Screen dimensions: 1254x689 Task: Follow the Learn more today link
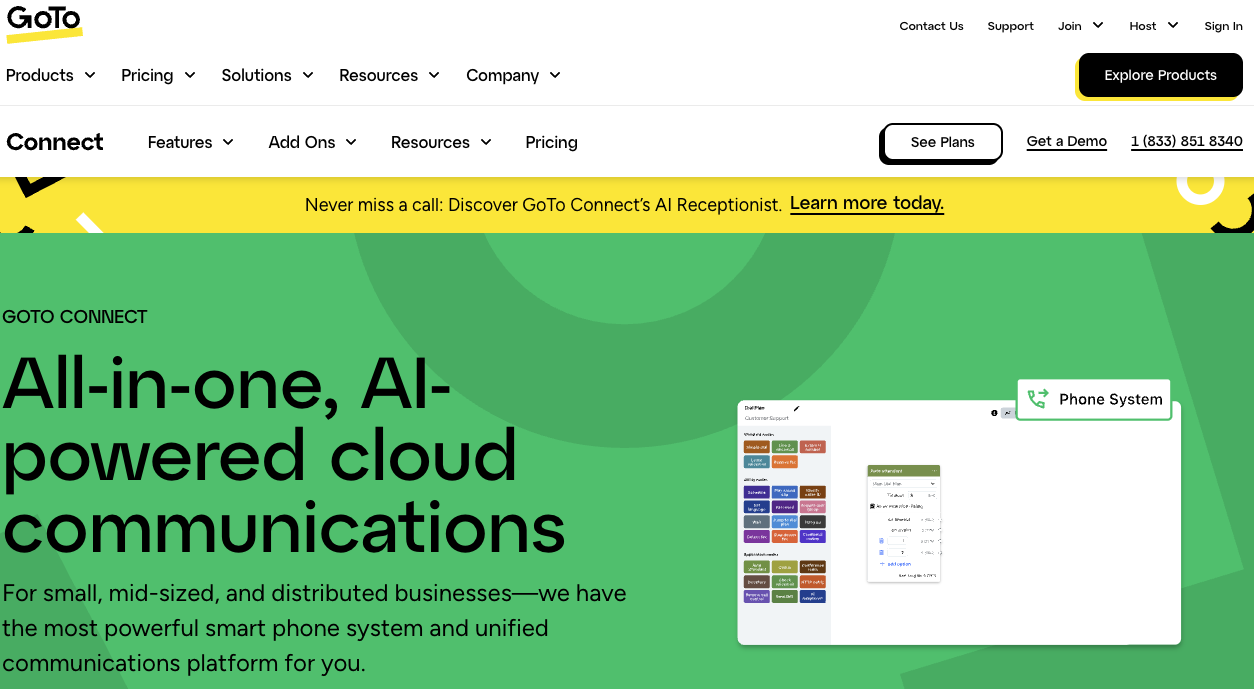coord(867,204)
